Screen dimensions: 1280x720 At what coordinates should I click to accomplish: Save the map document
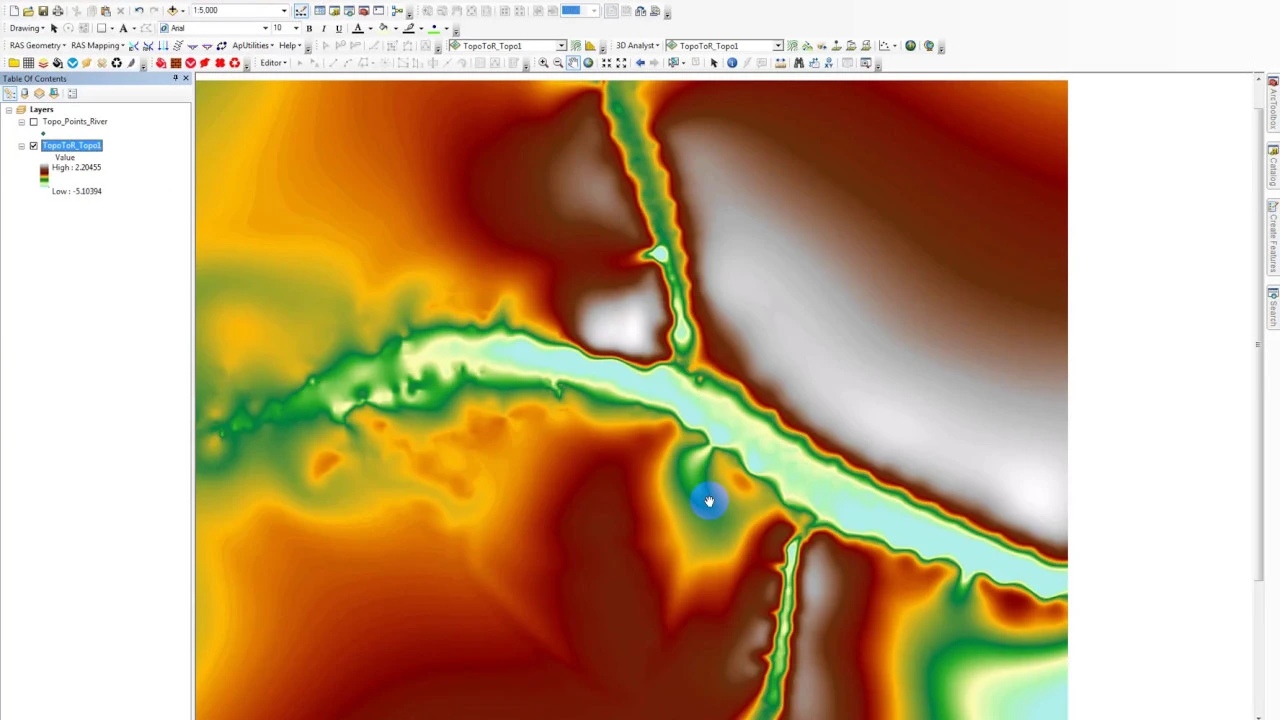pyautogui.click(x=43, y=10)
